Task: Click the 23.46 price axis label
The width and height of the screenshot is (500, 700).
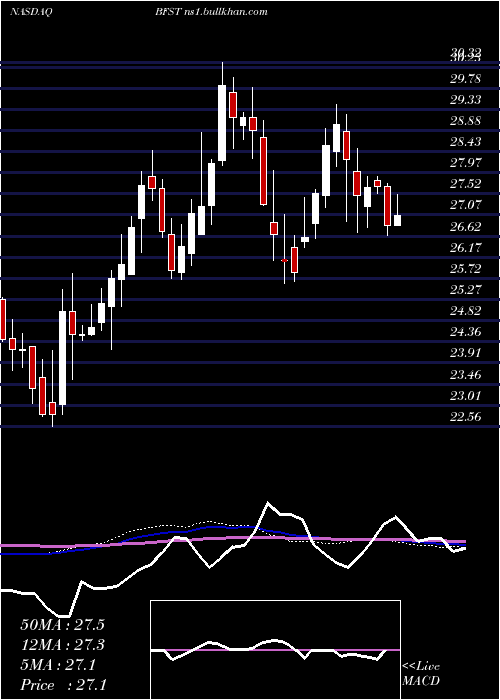Action: tap(466, 375)
